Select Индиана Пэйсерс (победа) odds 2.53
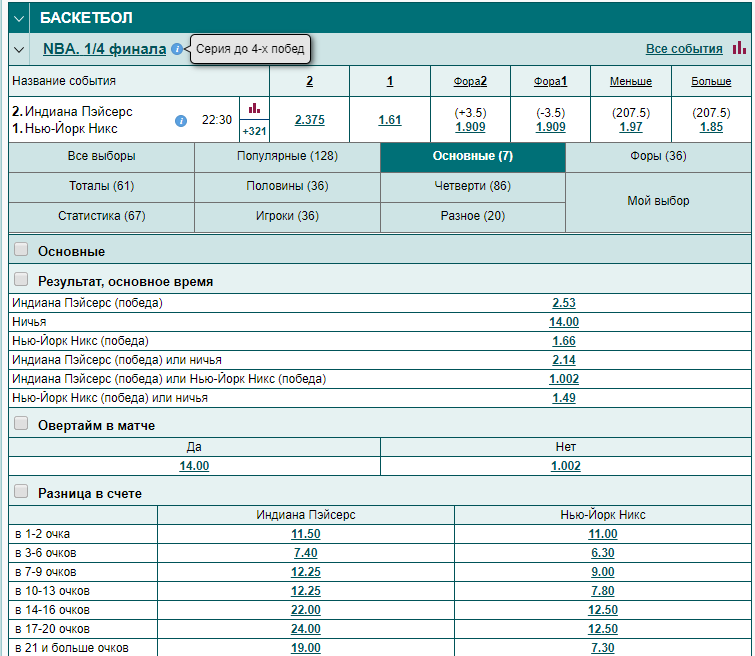 564,303
